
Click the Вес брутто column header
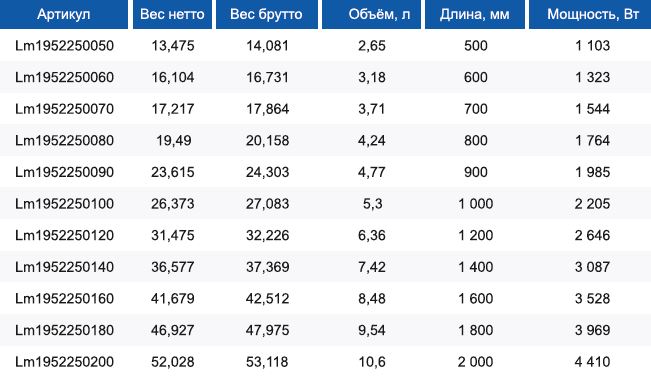tap(267, 14)
